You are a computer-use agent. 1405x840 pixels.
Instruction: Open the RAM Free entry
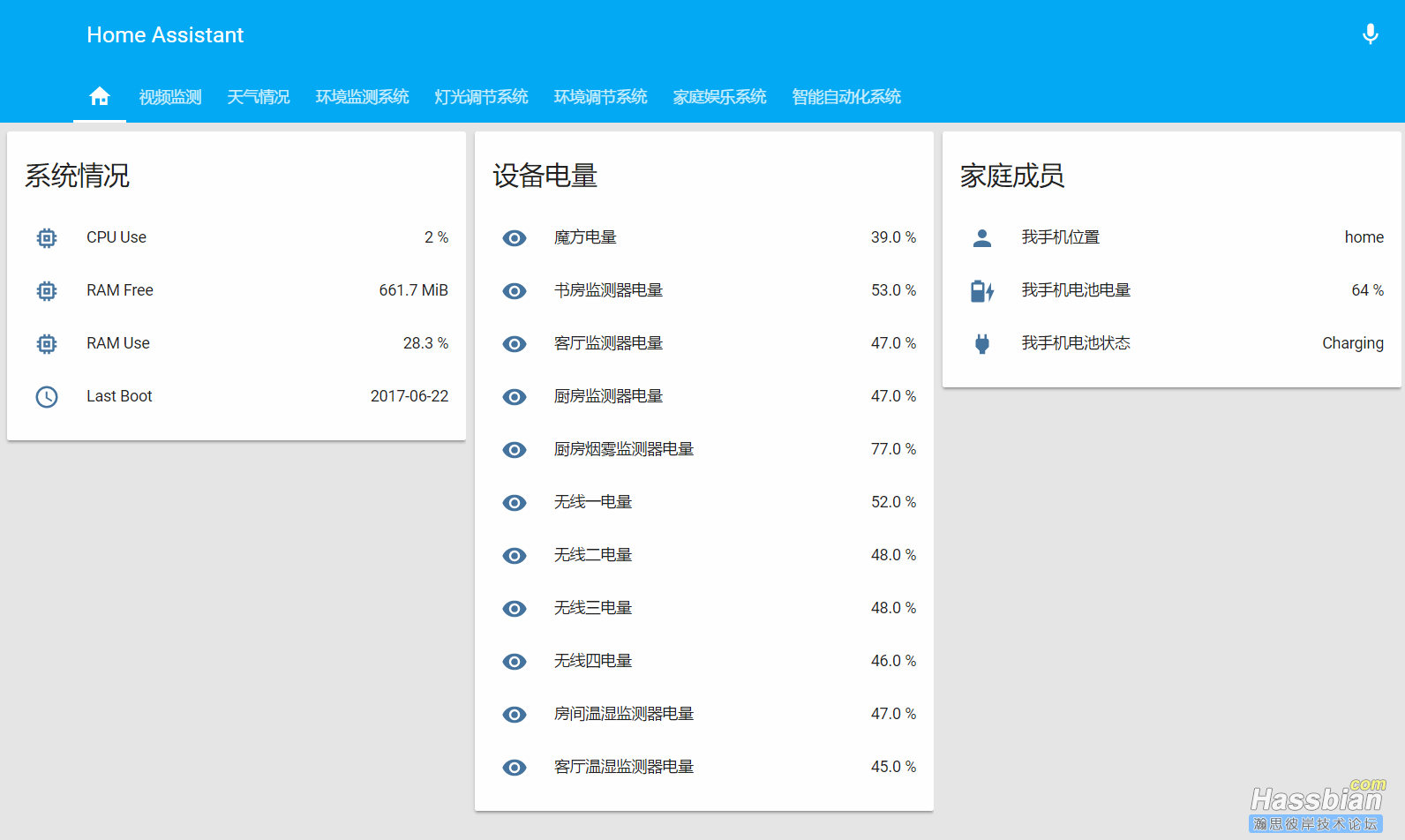click(x=237, y=290)
